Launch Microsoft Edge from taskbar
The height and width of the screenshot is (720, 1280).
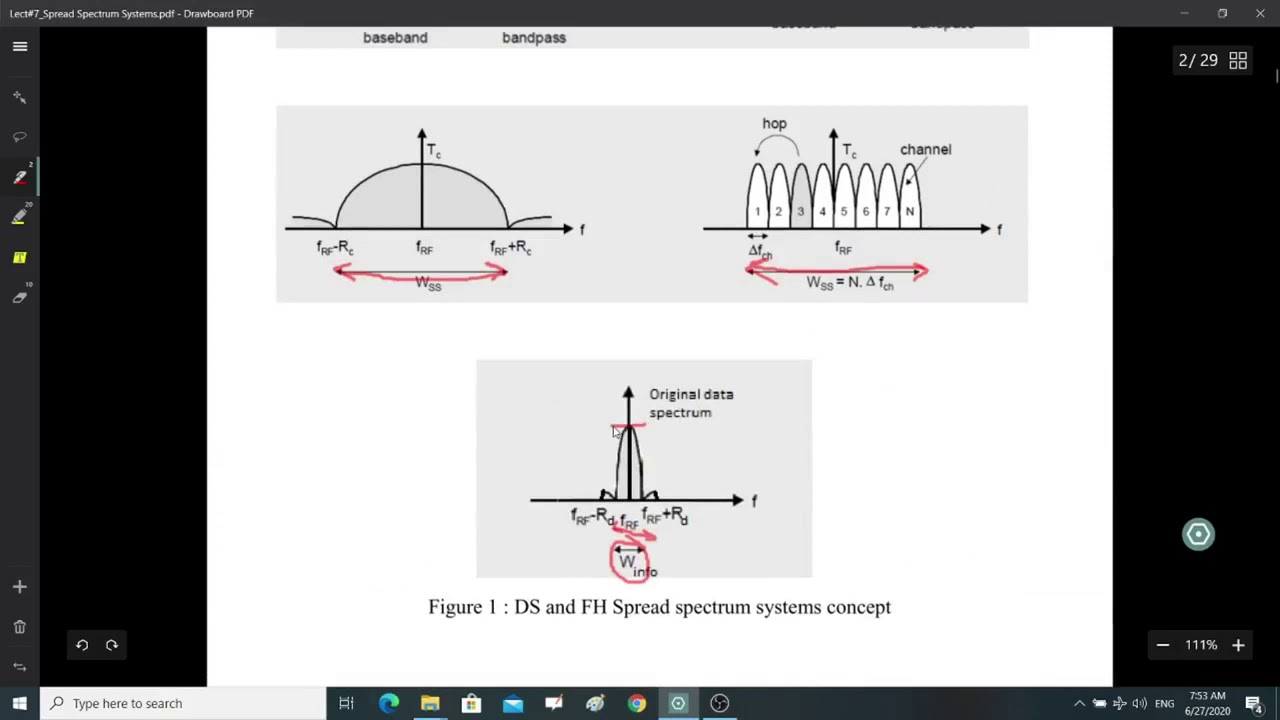[x=388, y=703]
